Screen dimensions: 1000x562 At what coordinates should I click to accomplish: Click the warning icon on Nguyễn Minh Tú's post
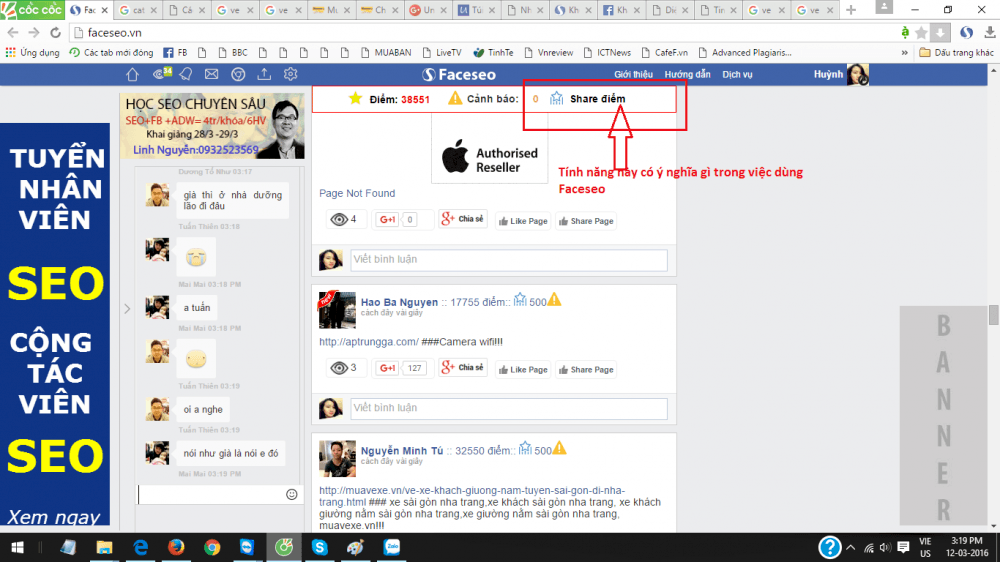coord(559,448)
